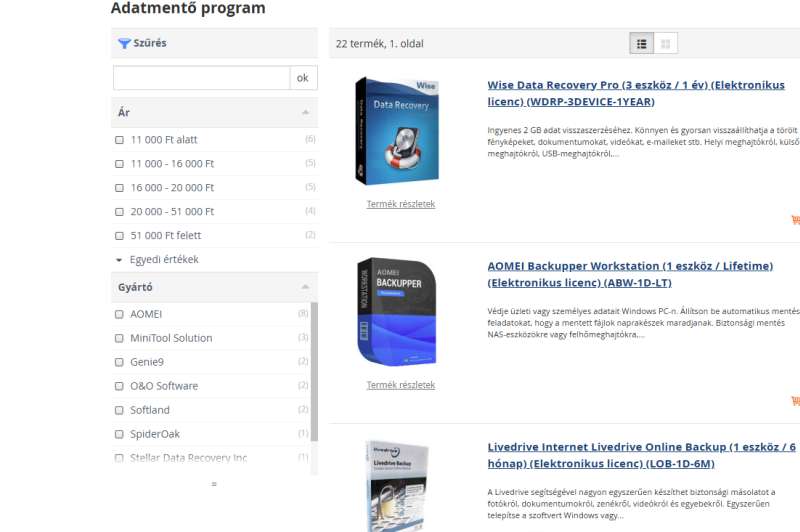Select the MiniTool Solution checkbox
The height and width of the screenshot is (532, 800).
[120, 338]
